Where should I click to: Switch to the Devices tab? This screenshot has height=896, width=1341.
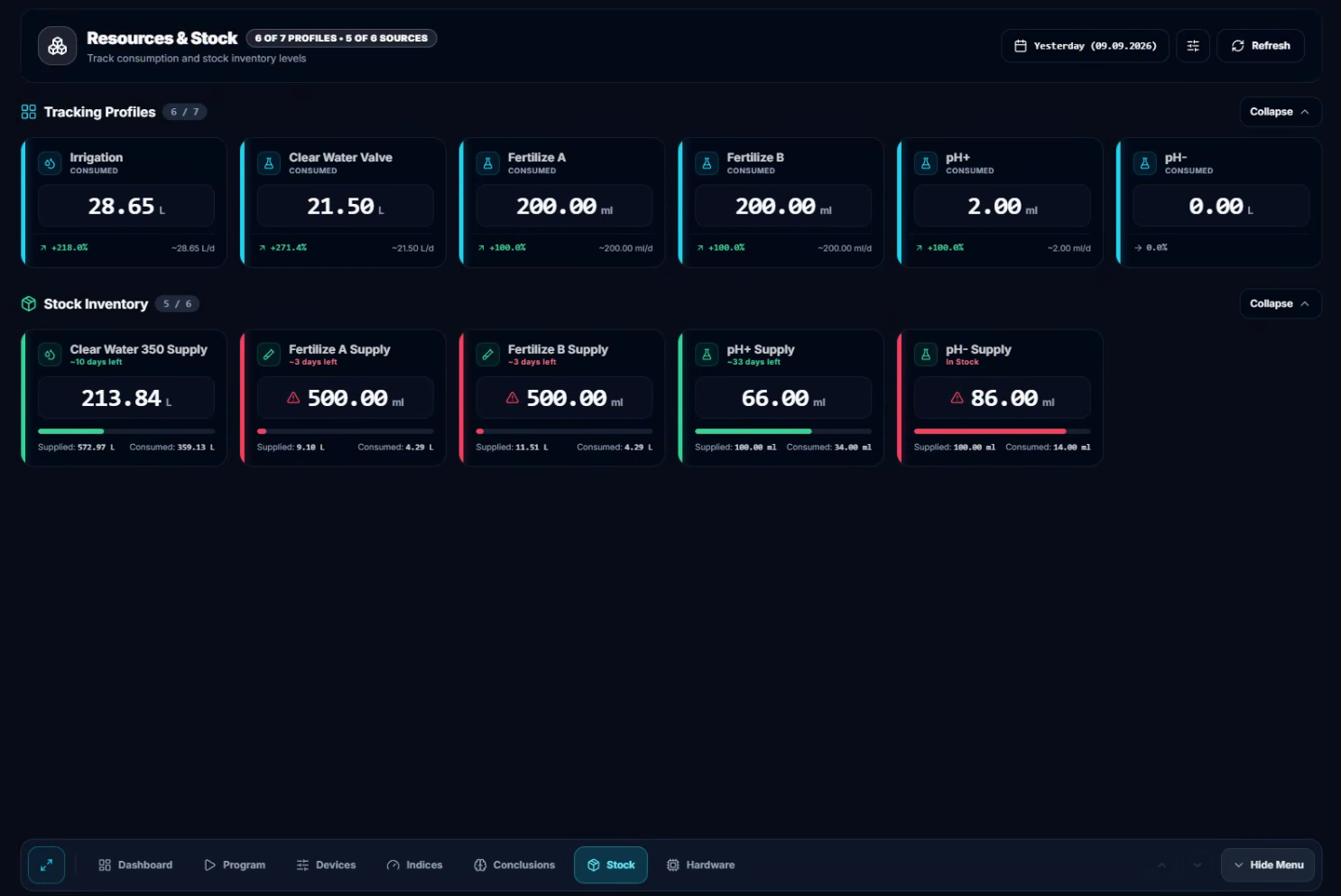326,864
